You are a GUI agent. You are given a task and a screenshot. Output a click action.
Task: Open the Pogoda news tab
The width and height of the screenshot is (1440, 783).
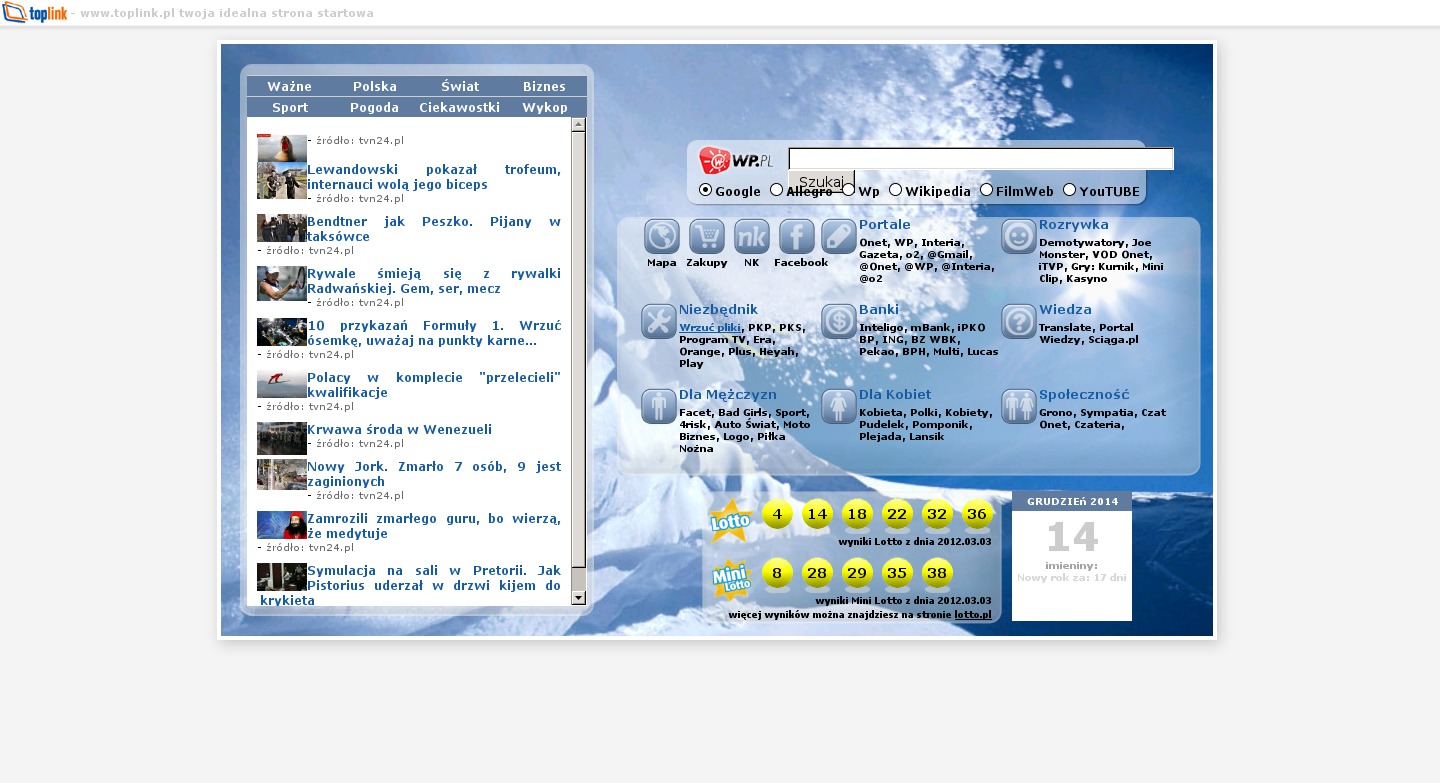374,107
